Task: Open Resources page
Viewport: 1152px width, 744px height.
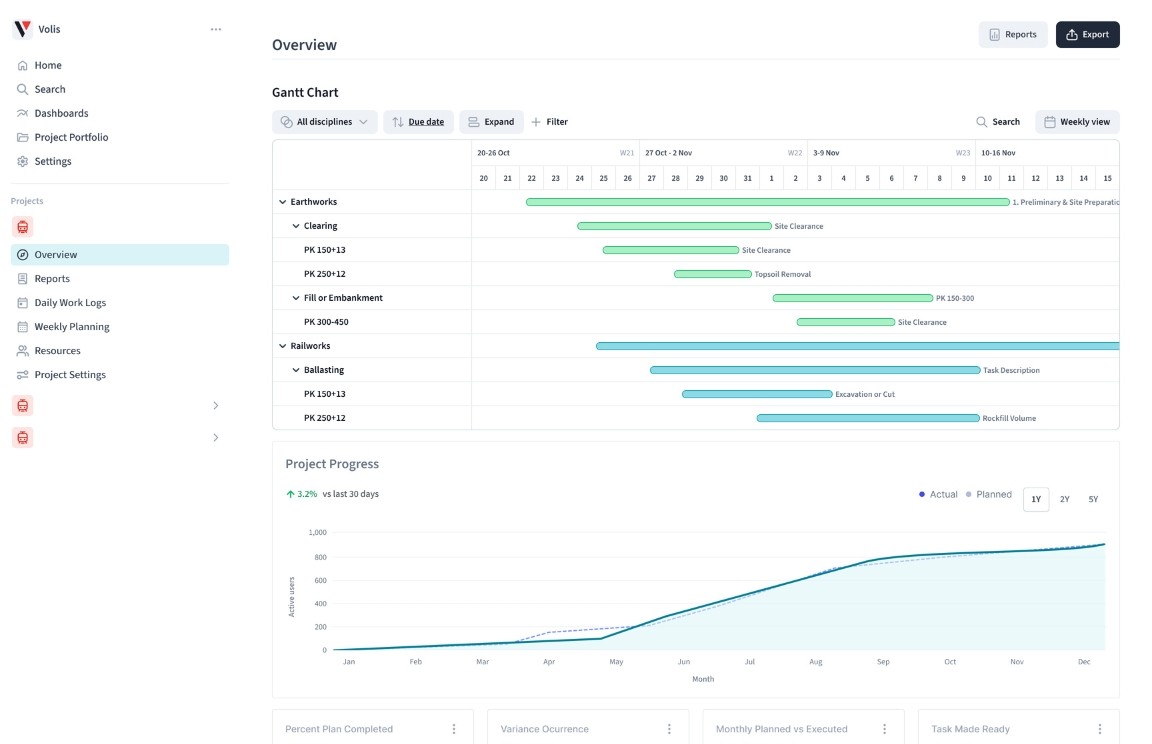Action: (57, 351)
